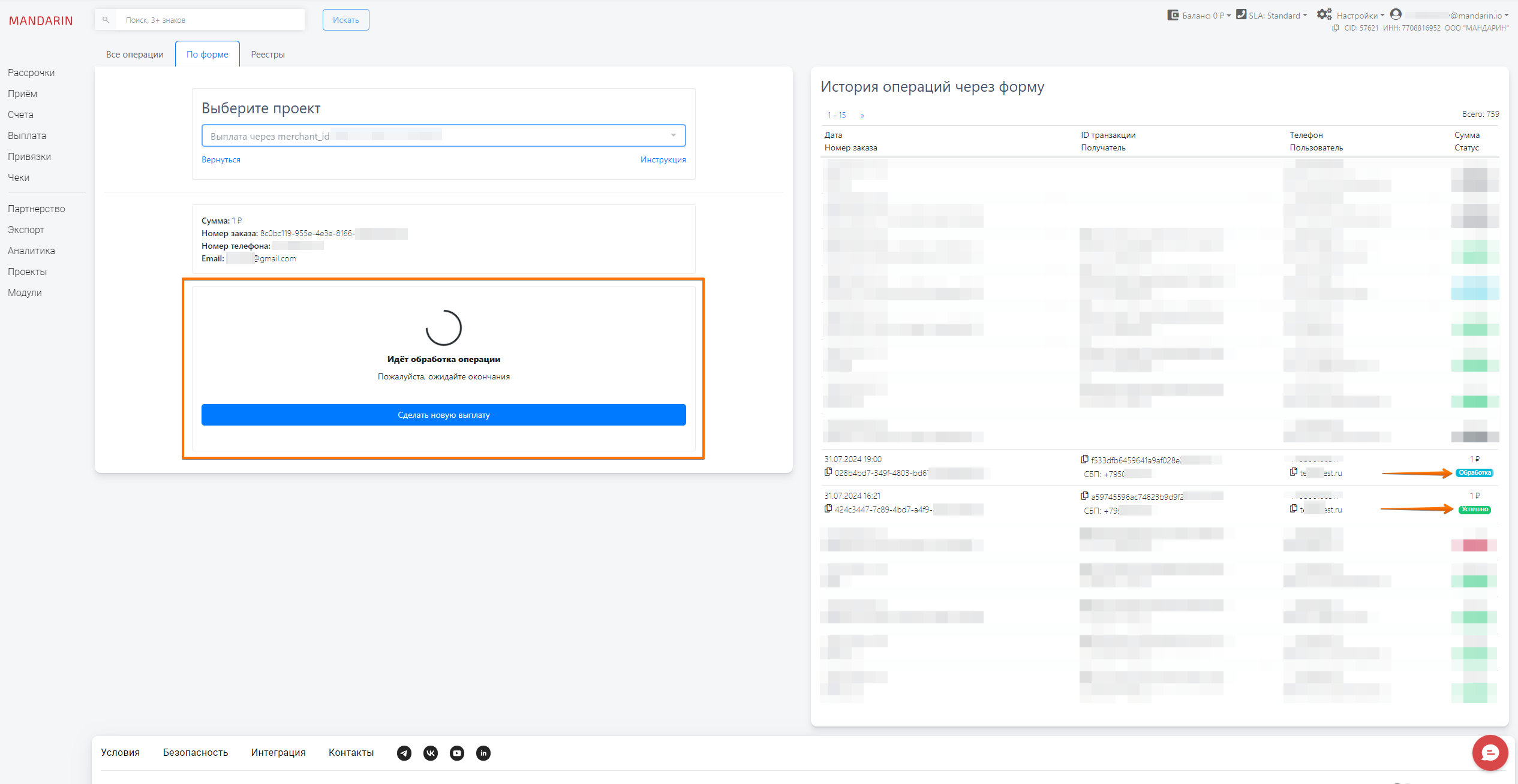Click the search input field
1518x784 pixels.
[x=210, y=20]
